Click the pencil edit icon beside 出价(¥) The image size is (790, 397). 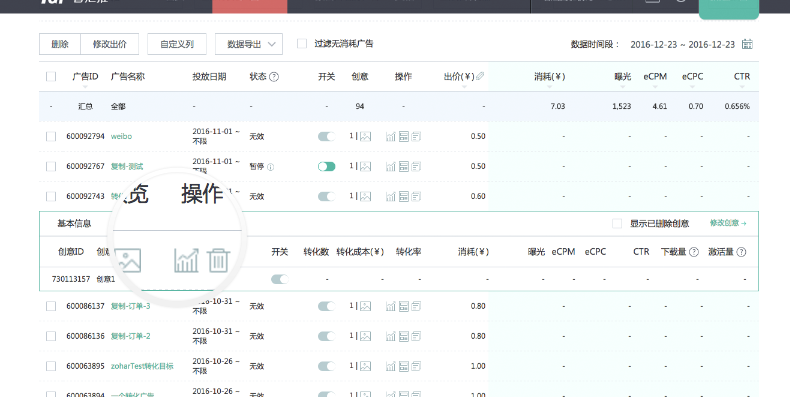[480, 76]
